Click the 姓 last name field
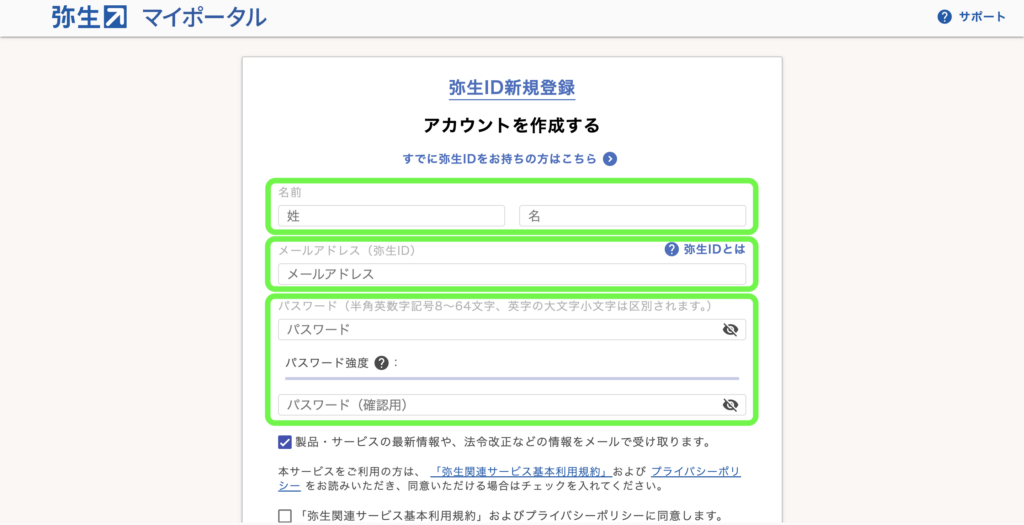 tap(391, 215)
